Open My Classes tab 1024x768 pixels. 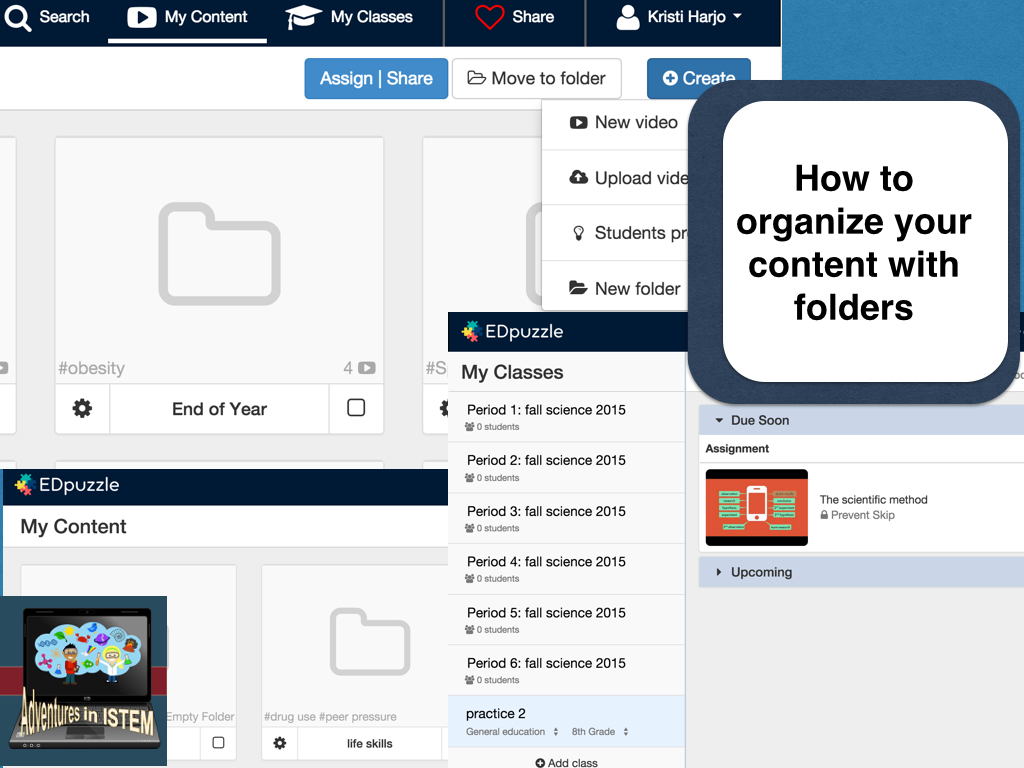[x=349, y=17]
